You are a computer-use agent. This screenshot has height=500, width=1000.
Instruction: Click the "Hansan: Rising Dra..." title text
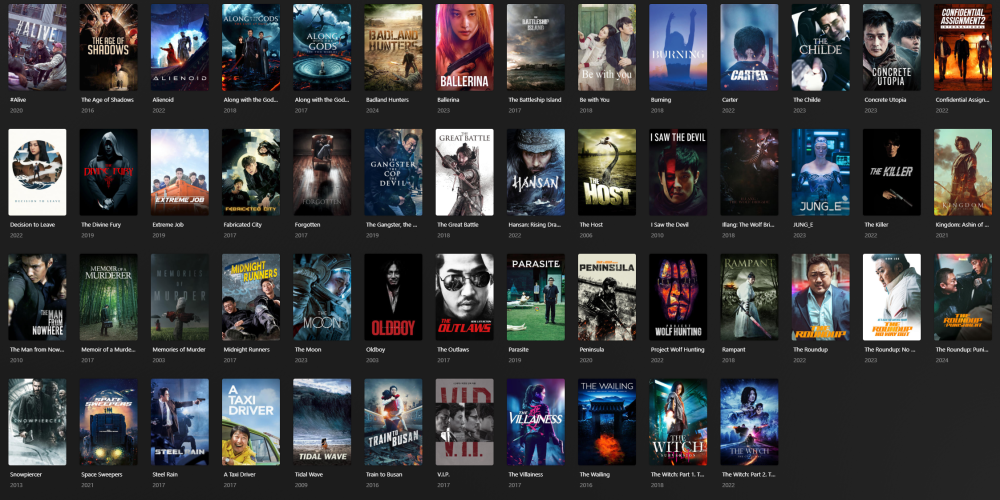536,224
